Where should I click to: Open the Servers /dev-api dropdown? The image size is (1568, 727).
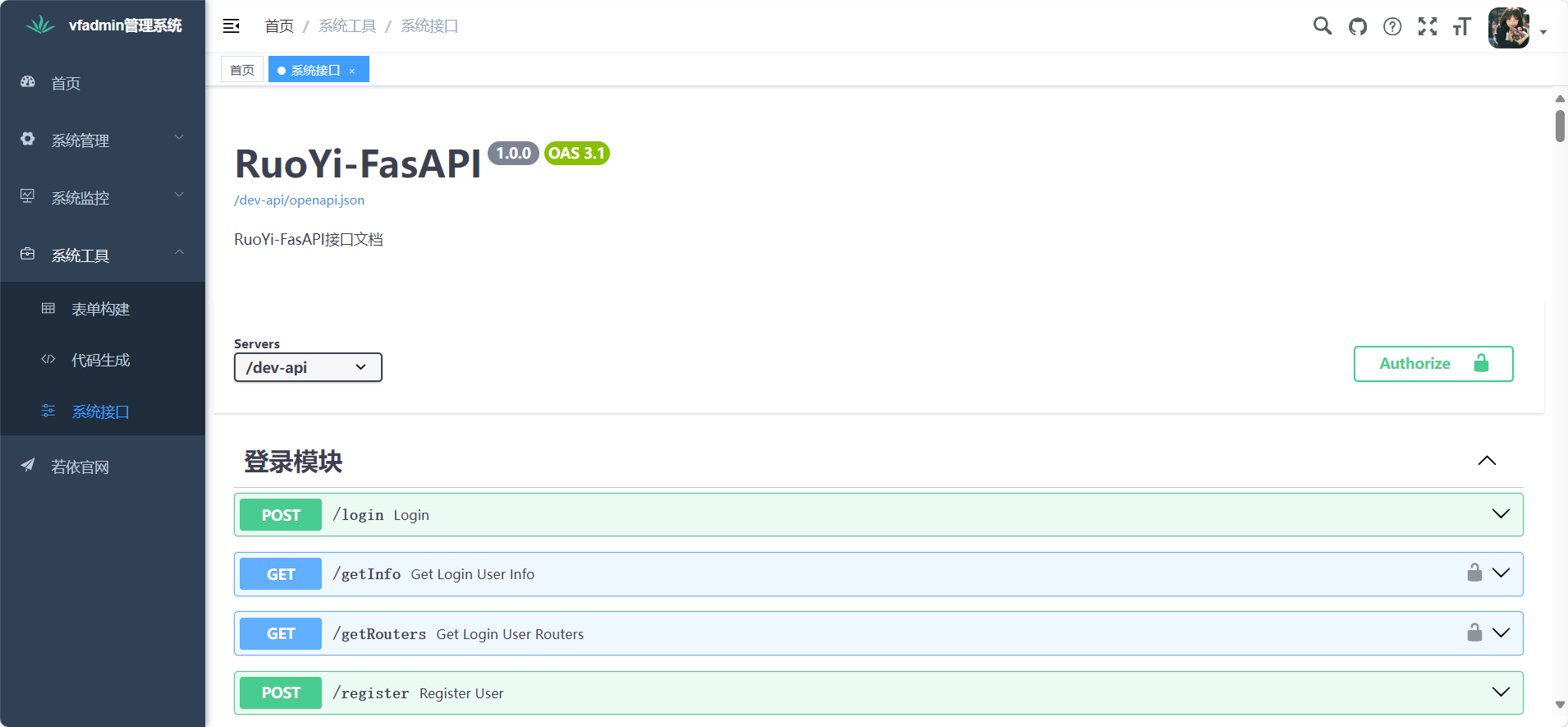(308, 367)
